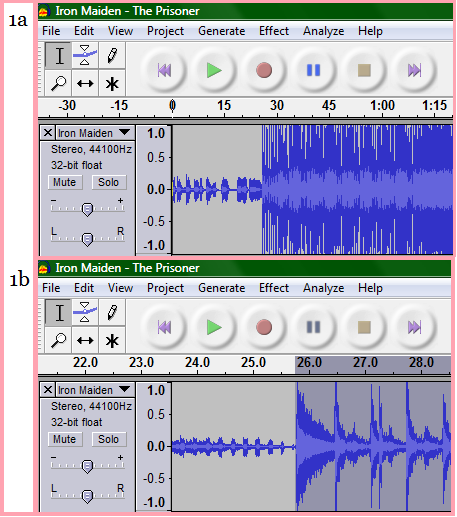The image size is (457, 517).
Task: Click Stereo, 44100Hz text in window 1a track panel
Action: pos(91,149)
